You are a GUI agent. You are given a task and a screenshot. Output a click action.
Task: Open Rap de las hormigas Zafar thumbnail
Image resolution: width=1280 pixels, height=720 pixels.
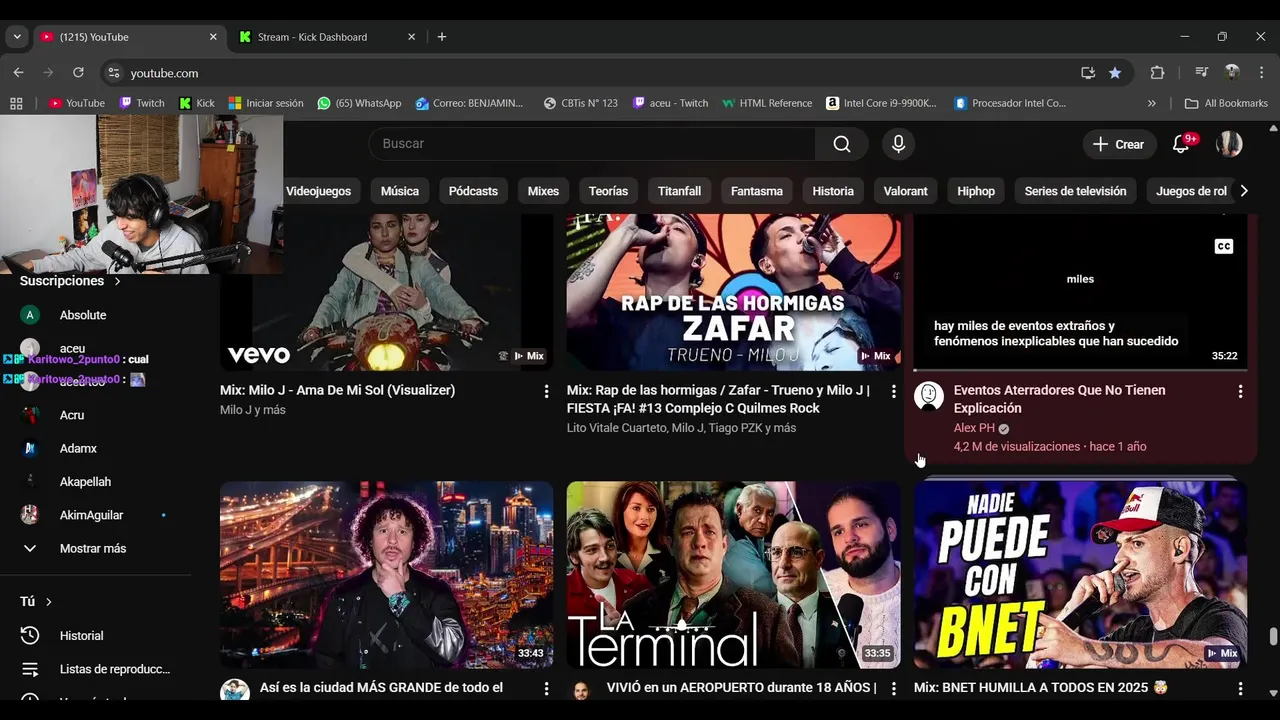click(x=733, y=292)
